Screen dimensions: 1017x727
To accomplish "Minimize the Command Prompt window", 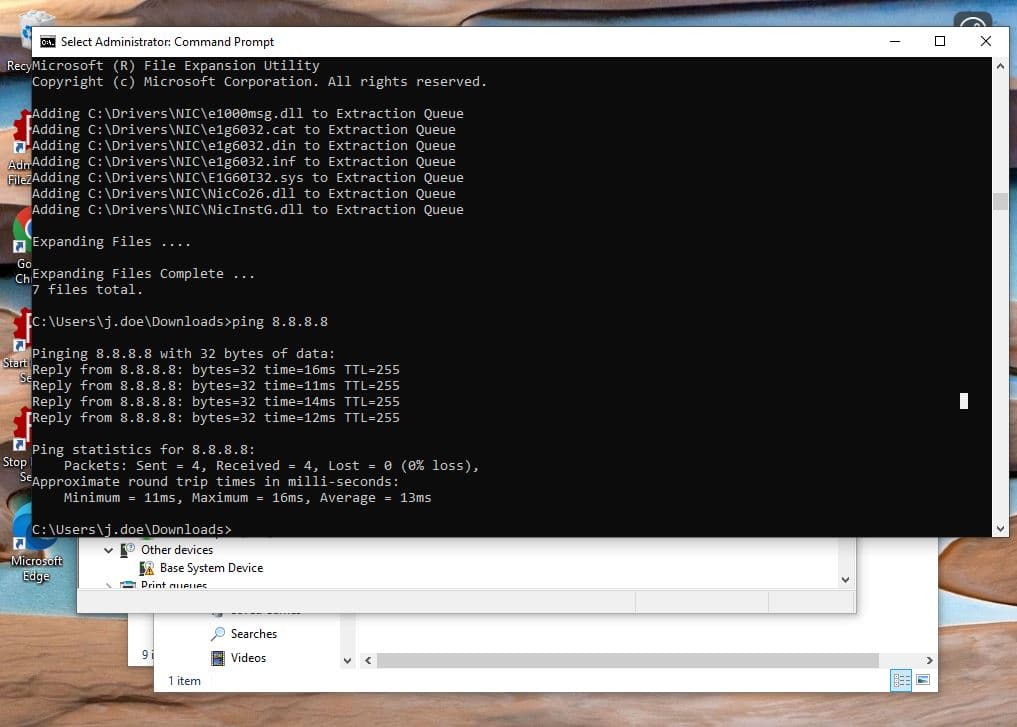I will click(893, 41).
